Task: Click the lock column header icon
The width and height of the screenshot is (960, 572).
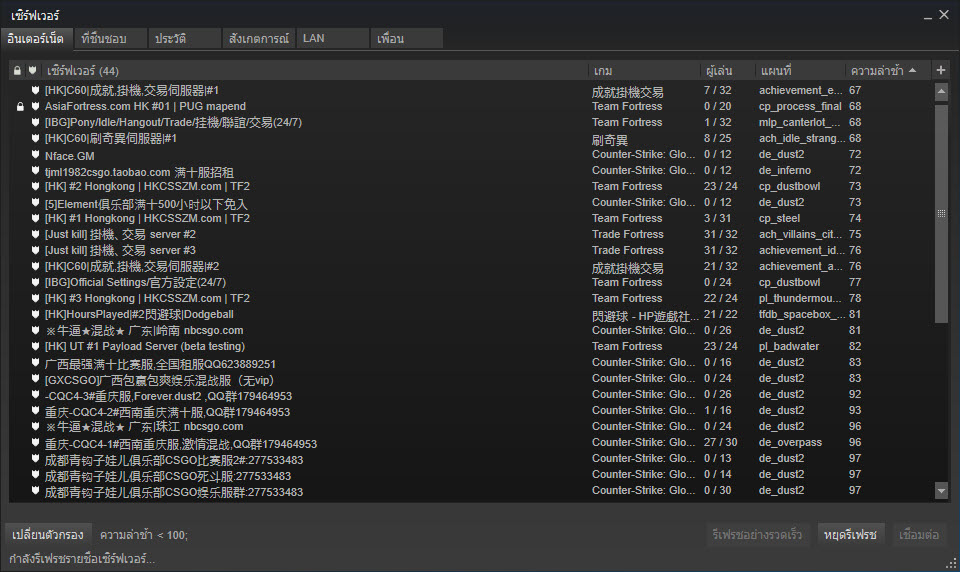Action: (x=17, y=71)
